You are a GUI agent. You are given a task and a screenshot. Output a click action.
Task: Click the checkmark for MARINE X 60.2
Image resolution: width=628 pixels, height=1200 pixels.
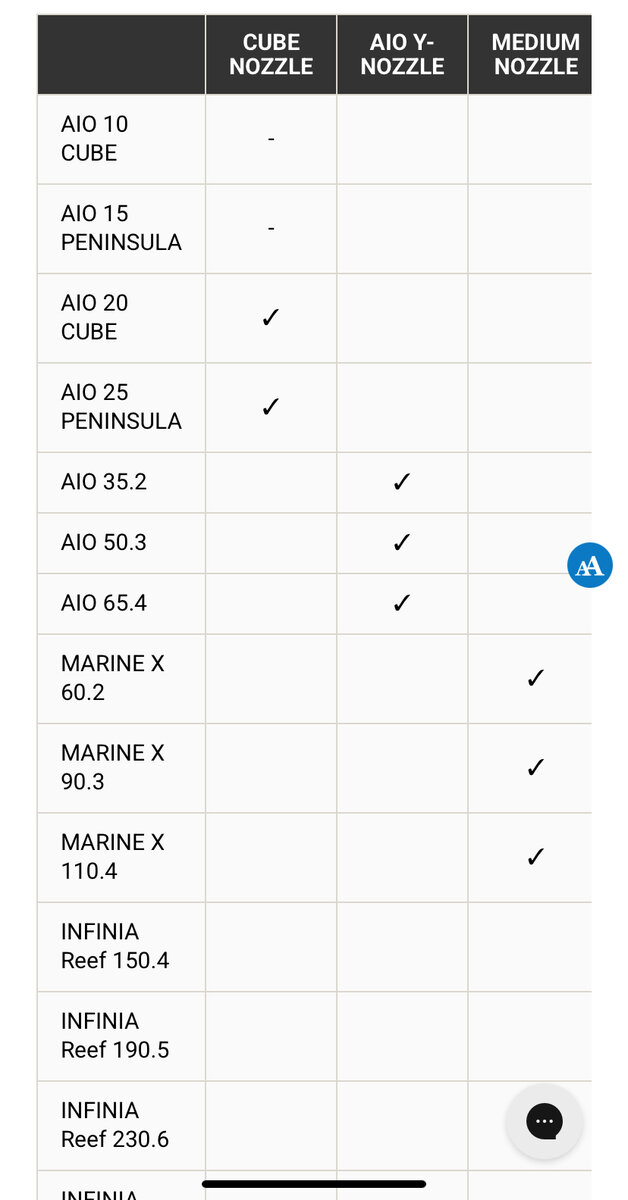tap(535, 678)
